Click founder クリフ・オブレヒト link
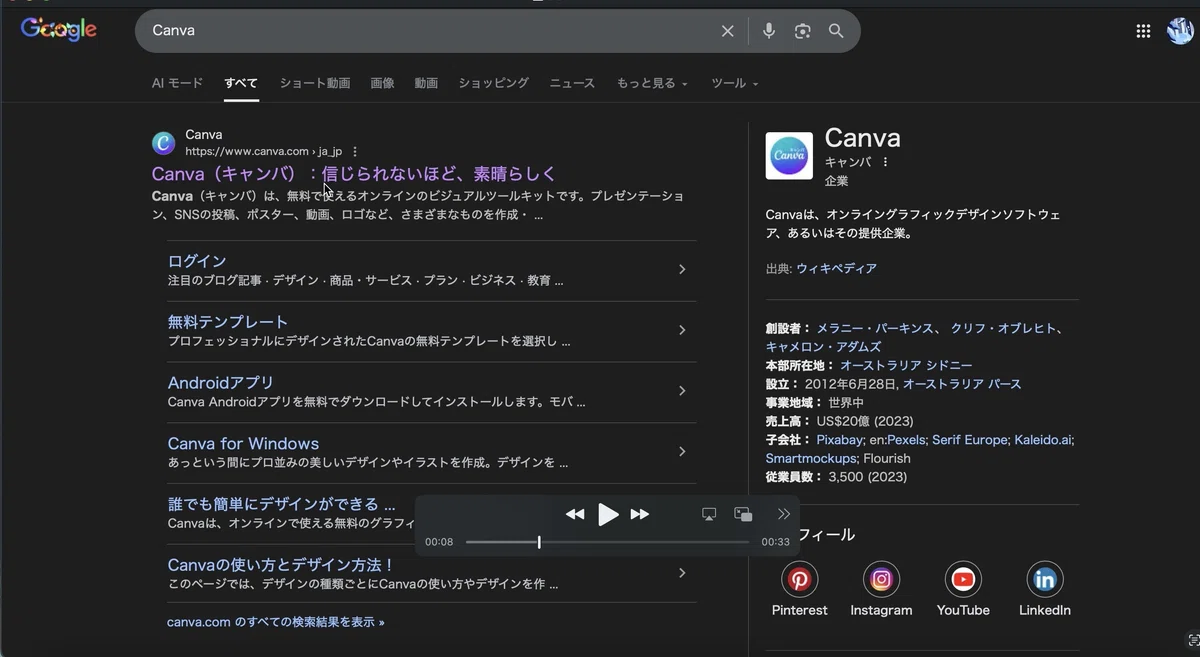1200x657 pixels. (1006, 328)
